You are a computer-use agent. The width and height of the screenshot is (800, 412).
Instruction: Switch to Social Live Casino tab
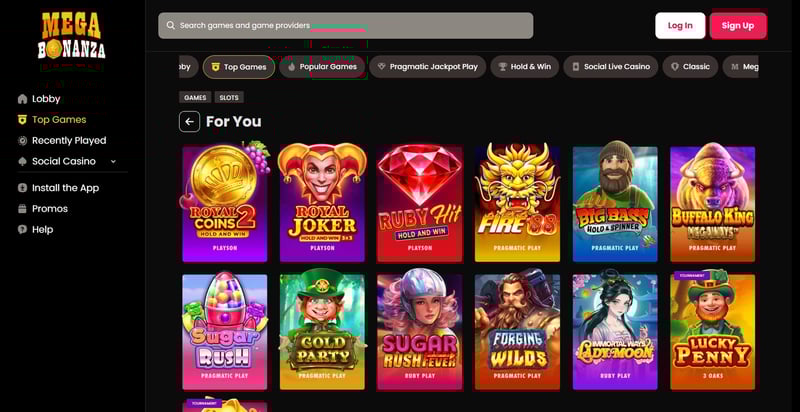611,67
